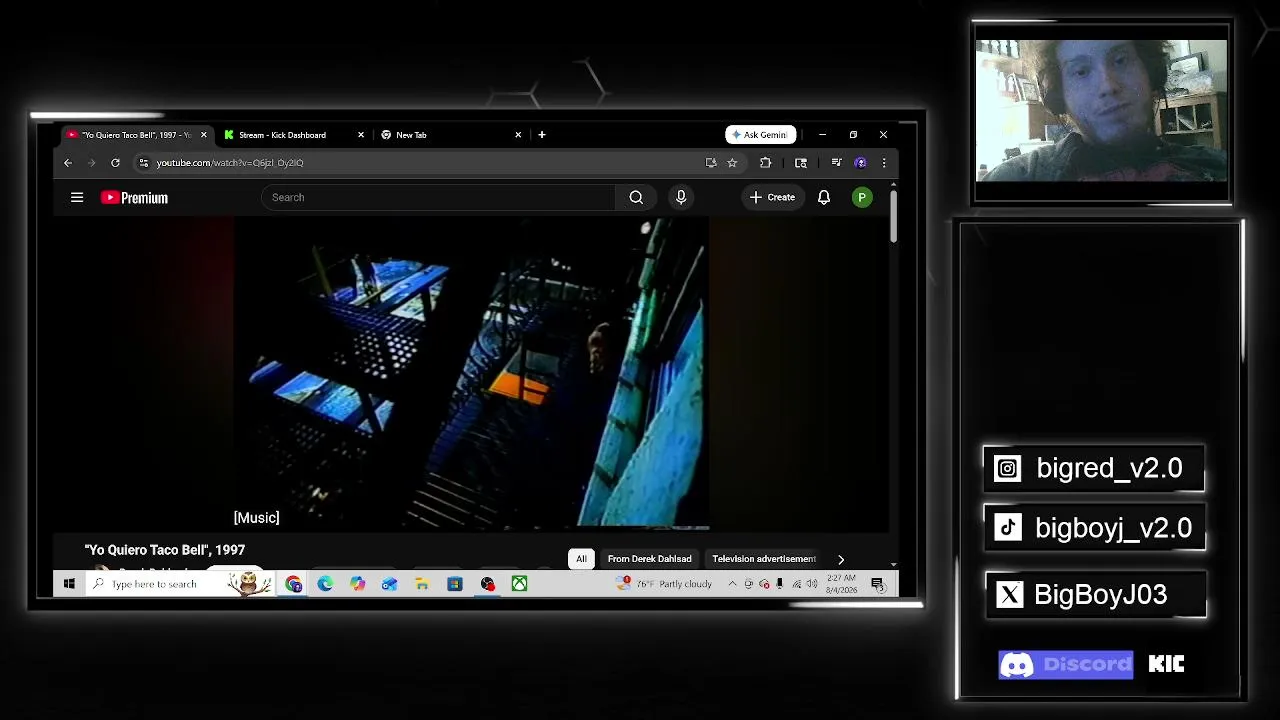This screenshot has height=720, width=1280.
Task: Launch Microsoft Edge from the taskbar
Action: tap(325, 584)
